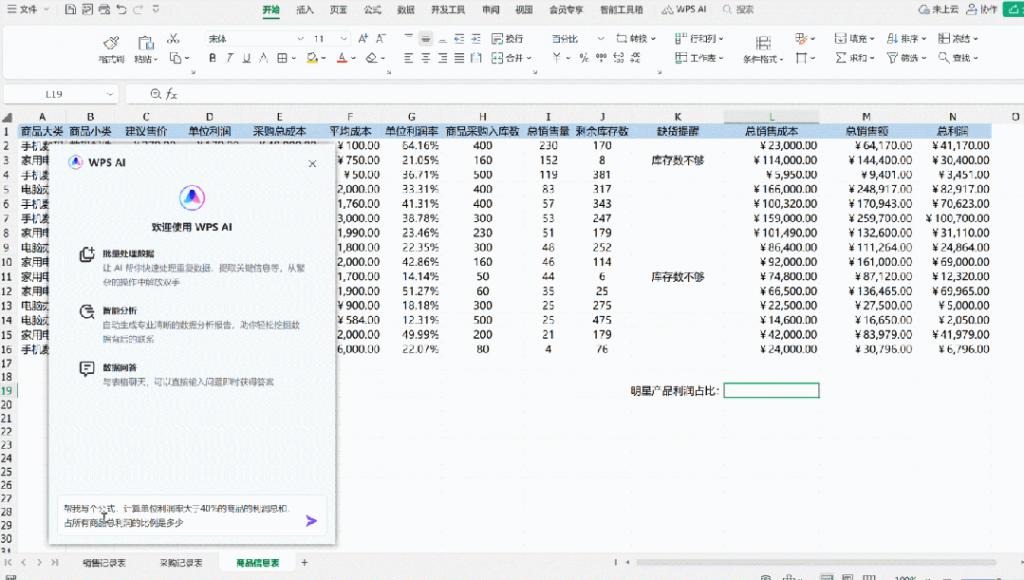Switch to the 插入 ribbon tab
The width and height of the screenshot is (1024, 580).
point(305,10)
